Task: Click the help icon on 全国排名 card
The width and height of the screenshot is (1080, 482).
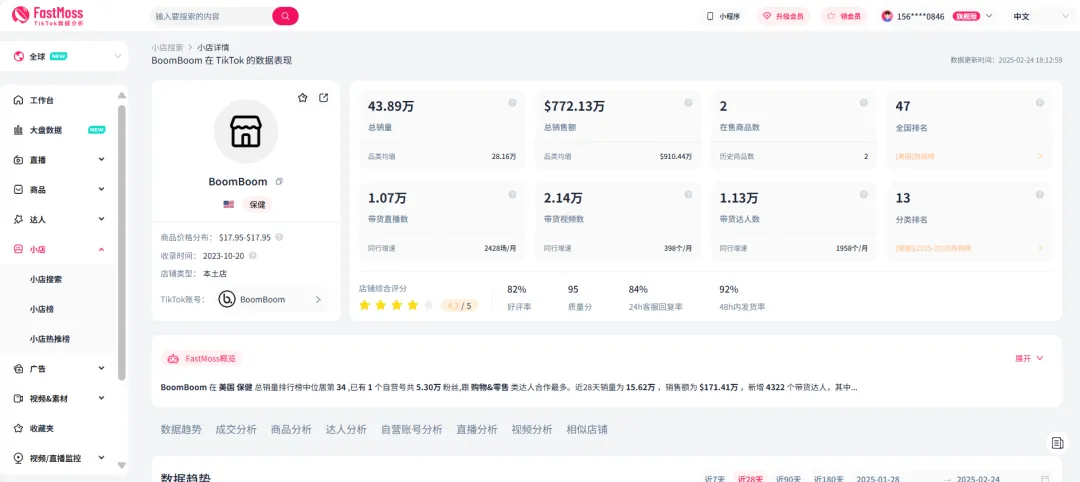Action: (1040, 103)
